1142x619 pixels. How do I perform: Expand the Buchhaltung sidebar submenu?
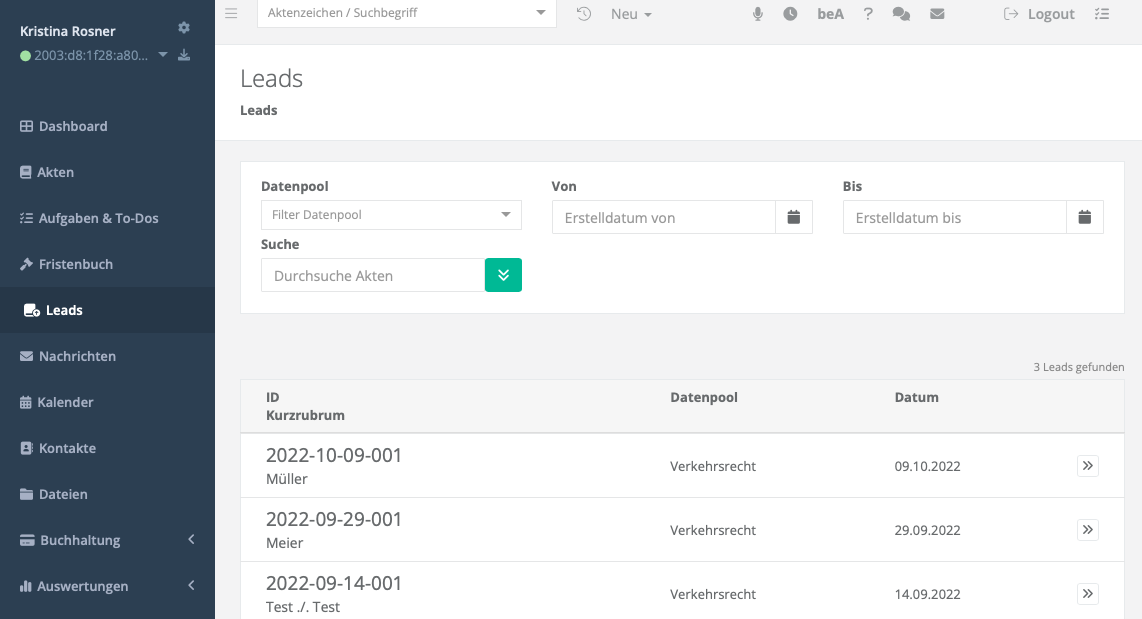point(107,540)
